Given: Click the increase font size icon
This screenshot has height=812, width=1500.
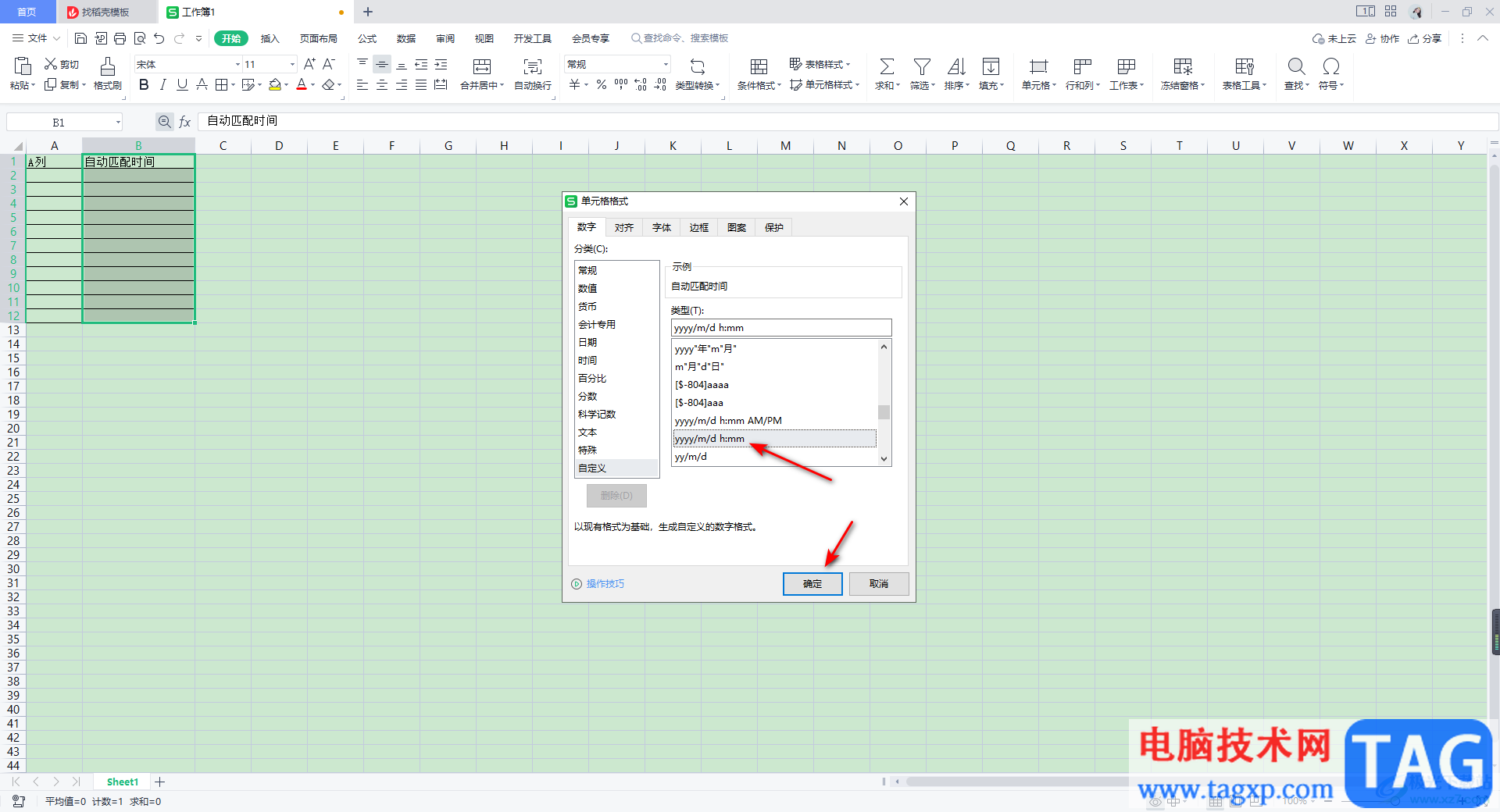Looking at the screenshot, I should (309, 64).
